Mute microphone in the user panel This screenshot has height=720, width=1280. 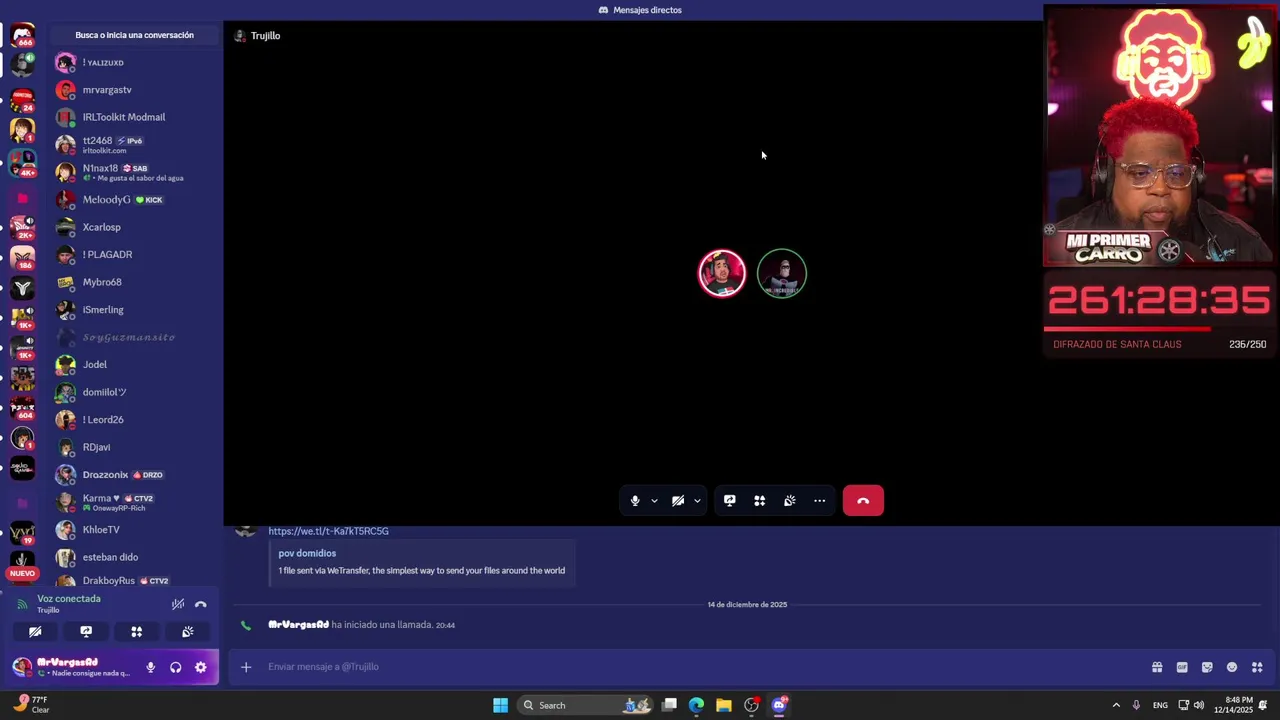[151, 667]
